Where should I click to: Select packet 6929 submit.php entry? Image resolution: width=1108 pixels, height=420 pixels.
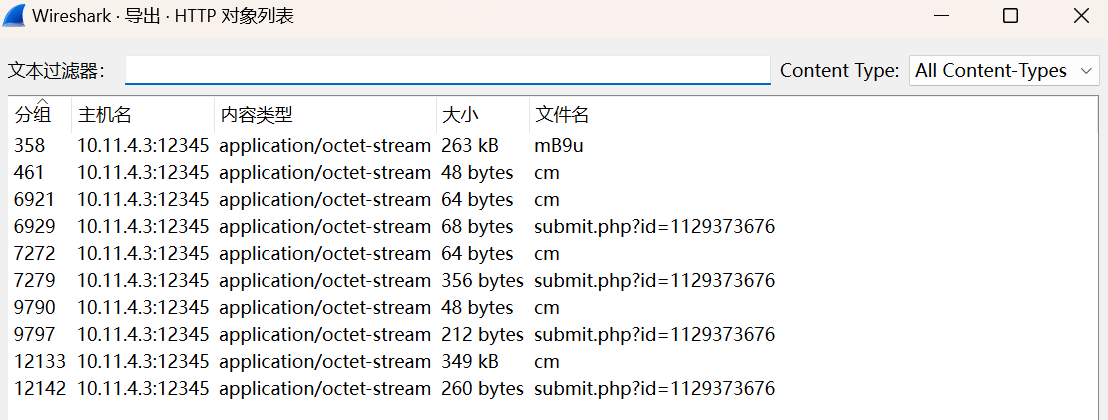pyautogui.click(x=654, y=227)
